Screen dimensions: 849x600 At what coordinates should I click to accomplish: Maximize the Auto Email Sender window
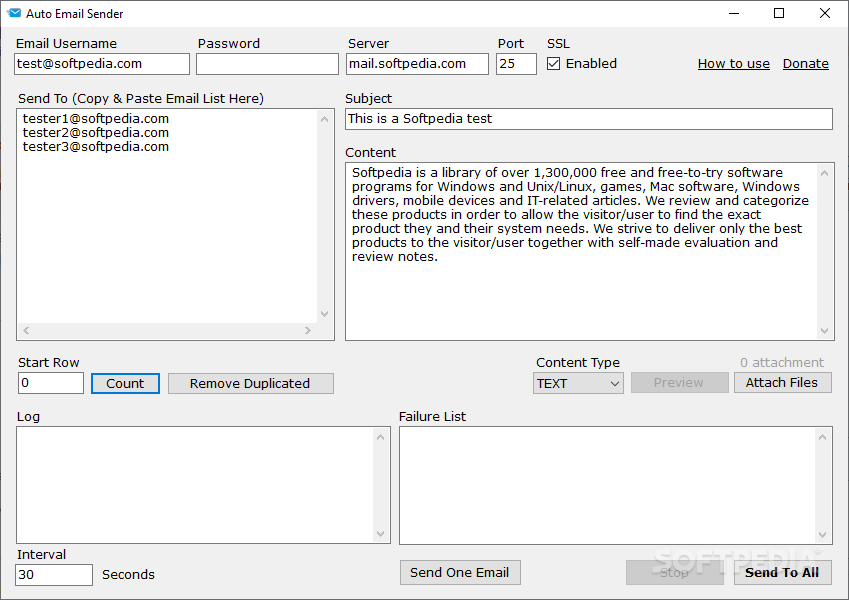779,13
